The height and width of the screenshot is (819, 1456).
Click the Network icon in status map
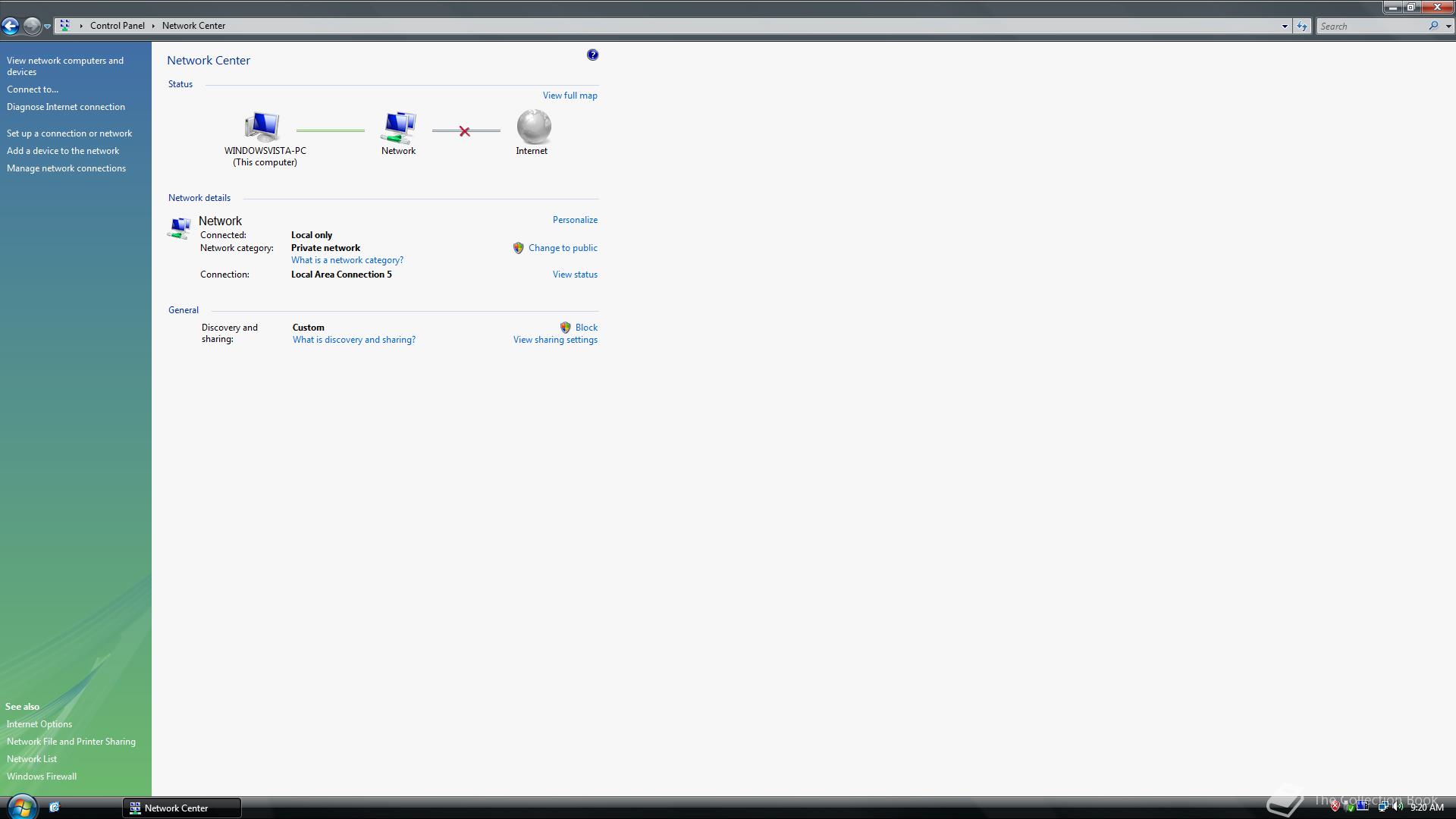(x=399, y=127)
